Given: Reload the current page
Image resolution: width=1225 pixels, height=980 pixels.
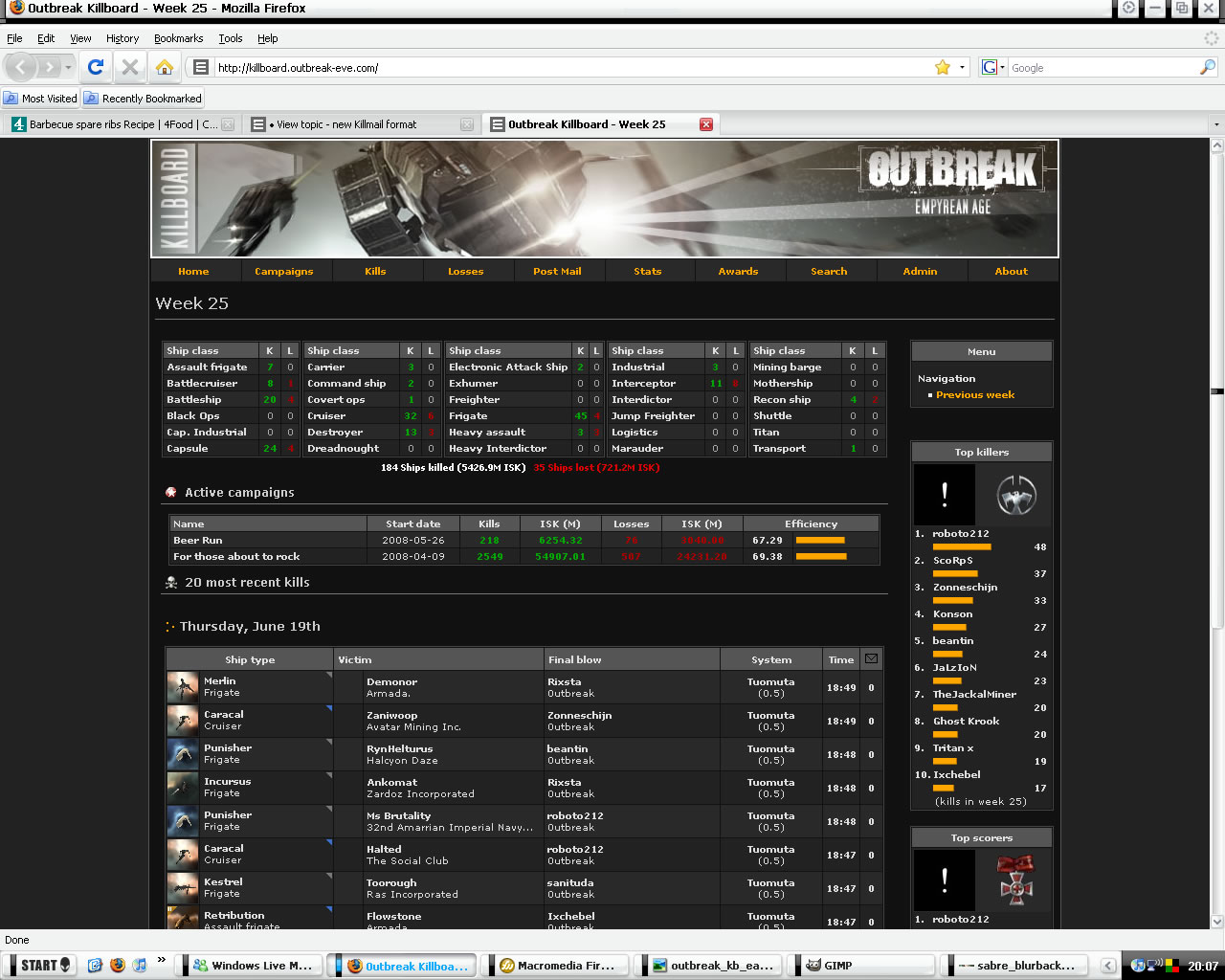Looking at the screenshot, I should [95, 67].
